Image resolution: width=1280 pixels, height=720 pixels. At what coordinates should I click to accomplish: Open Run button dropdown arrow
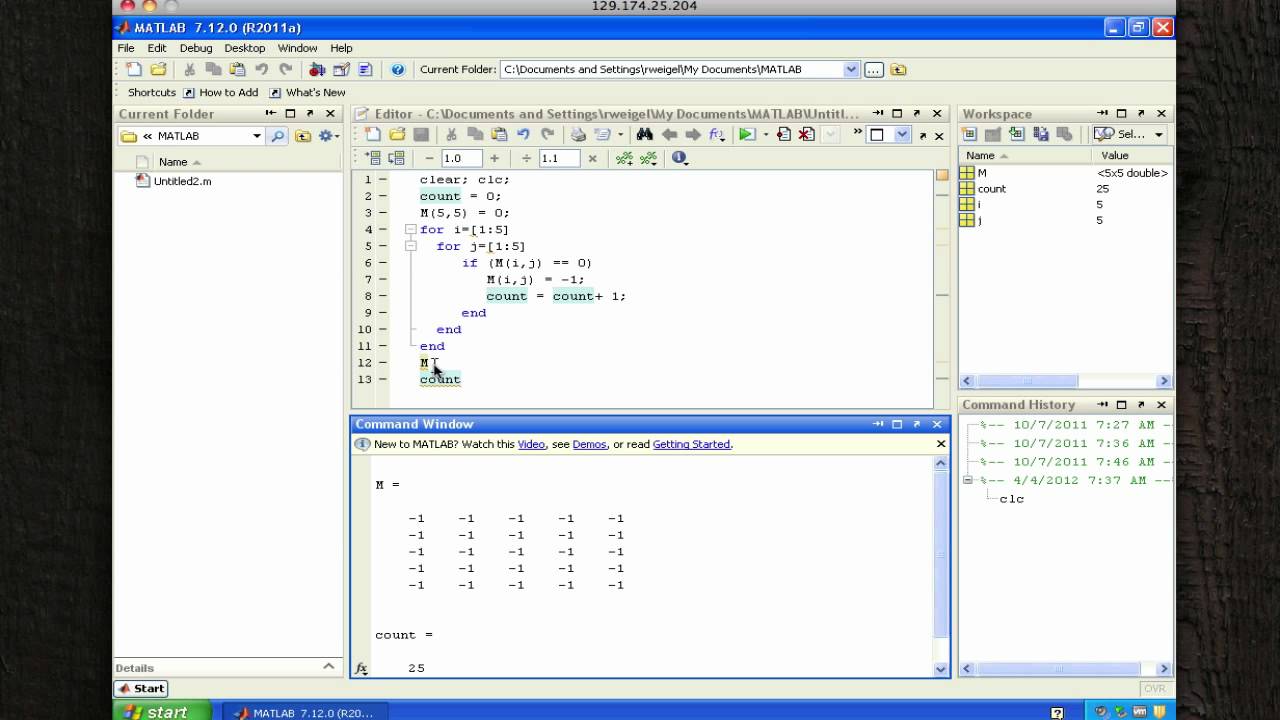coord(765,135)
